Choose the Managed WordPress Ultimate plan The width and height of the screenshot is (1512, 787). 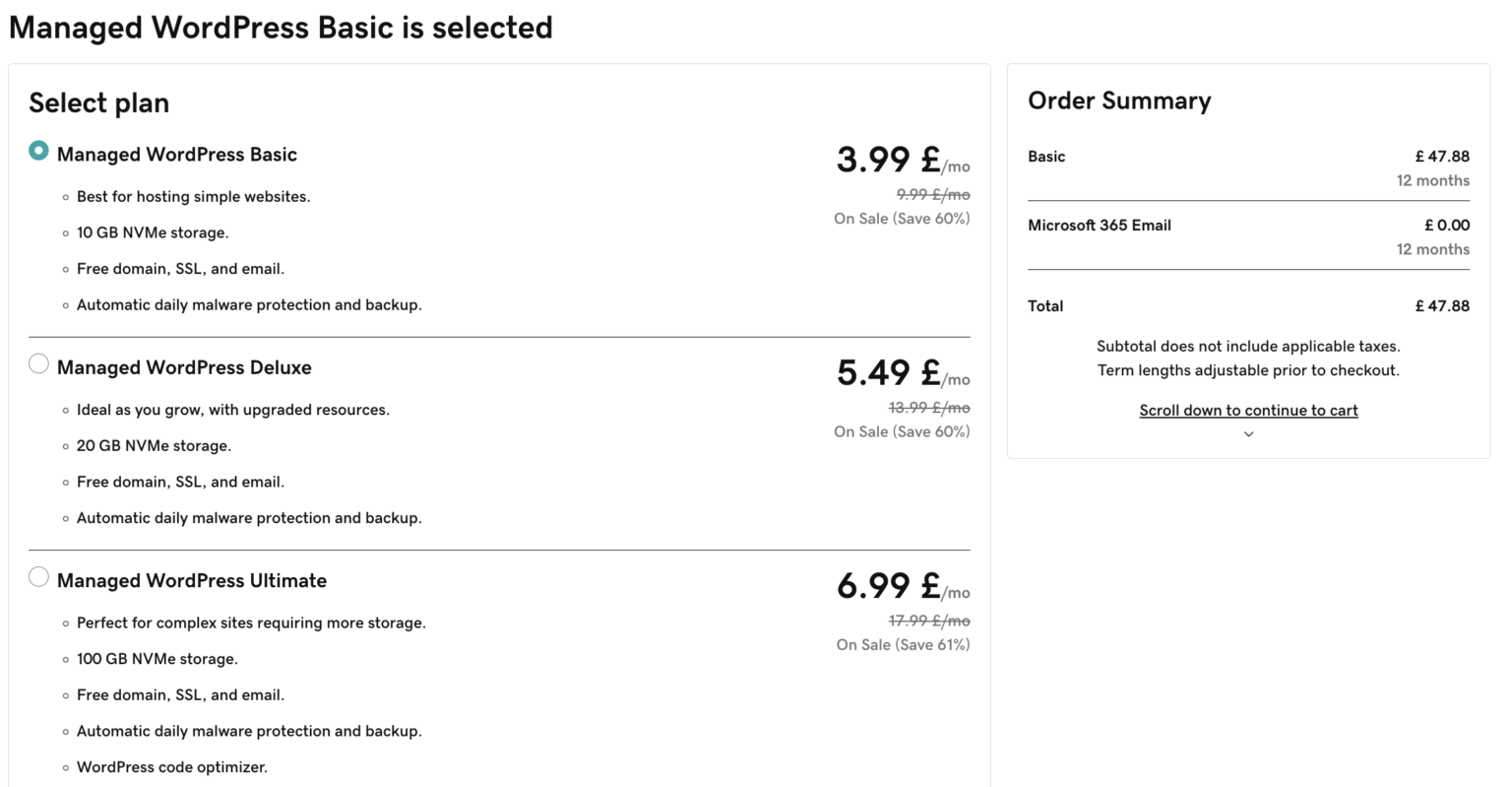pos(38,576)
